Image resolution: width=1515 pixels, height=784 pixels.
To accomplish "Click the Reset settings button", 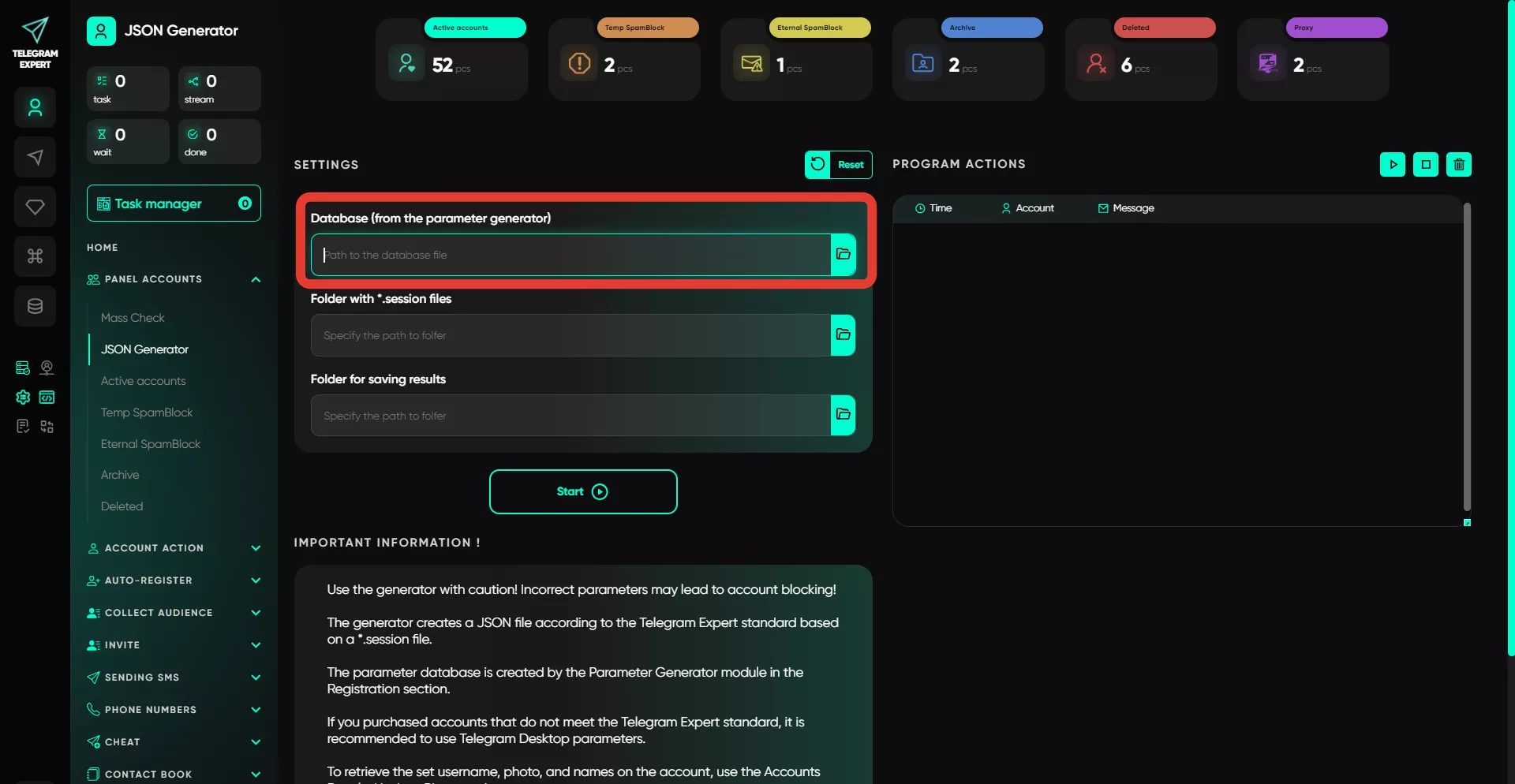I will pyautogui.click(x=838, y=165).
